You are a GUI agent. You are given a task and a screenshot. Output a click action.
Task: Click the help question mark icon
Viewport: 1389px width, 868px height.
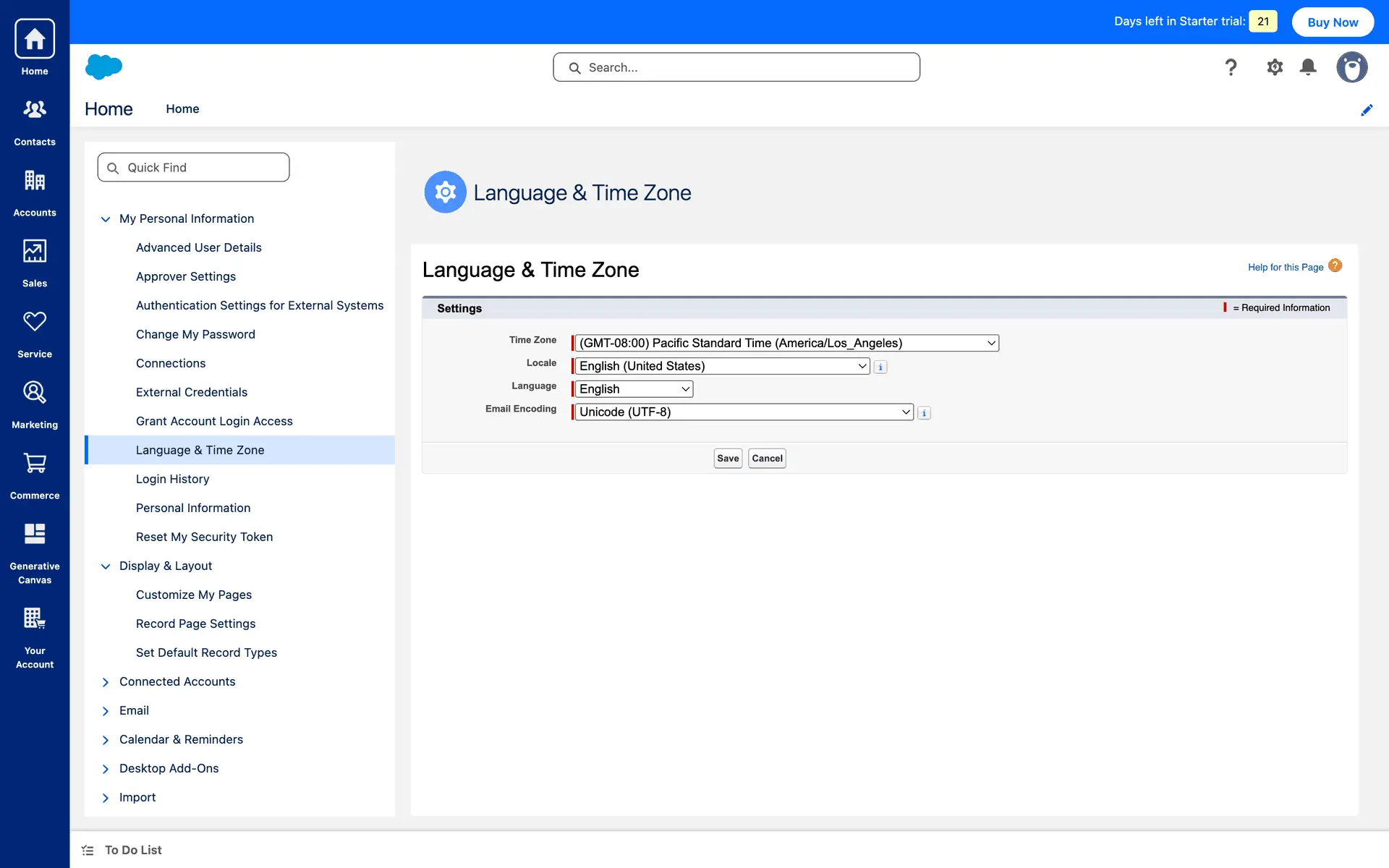pyautogui.click(x=1231, y=67)
